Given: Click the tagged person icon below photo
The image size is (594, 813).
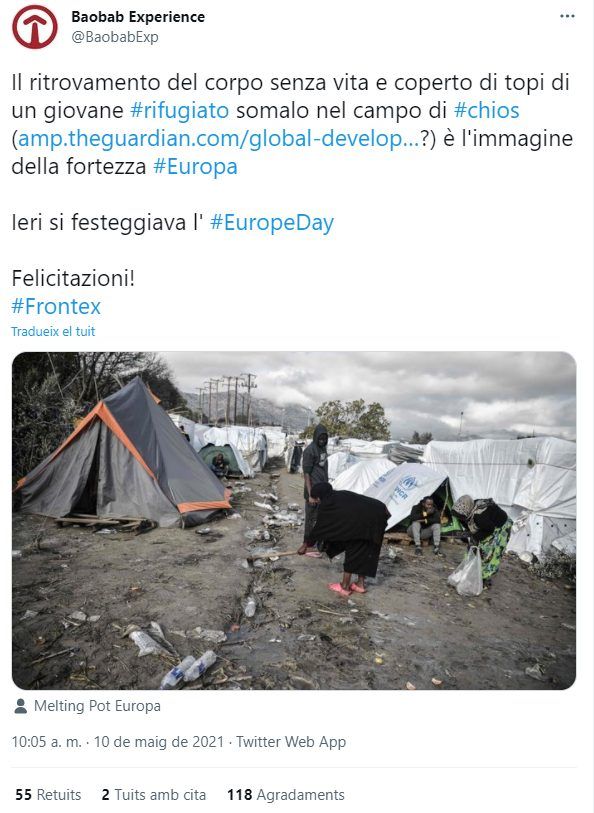Looking at the screenshot, I should tap(21, 706).
